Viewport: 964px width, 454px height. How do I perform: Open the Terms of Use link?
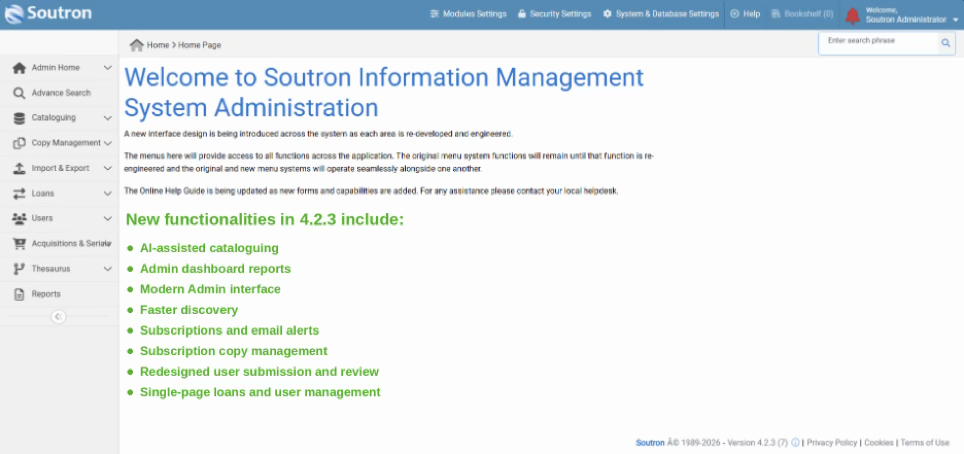[x=925, y=443]
